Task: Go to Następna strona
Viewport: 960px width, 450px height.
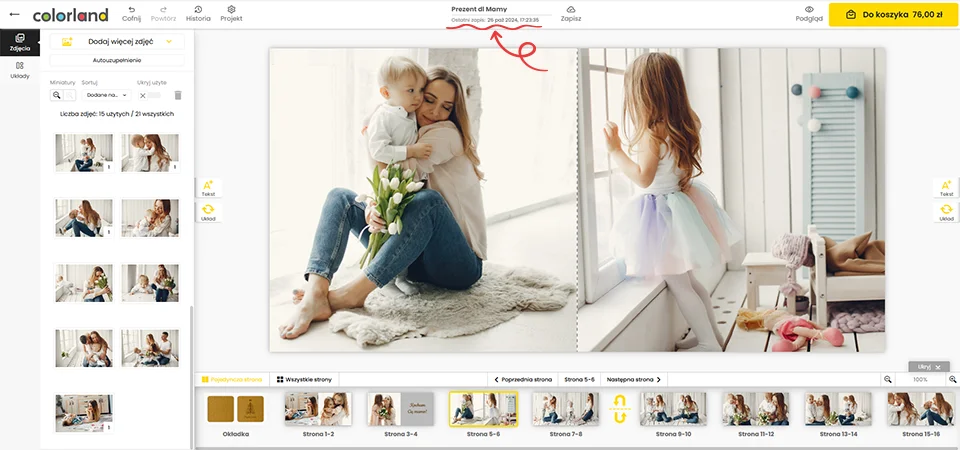Action: coord(634,380)
